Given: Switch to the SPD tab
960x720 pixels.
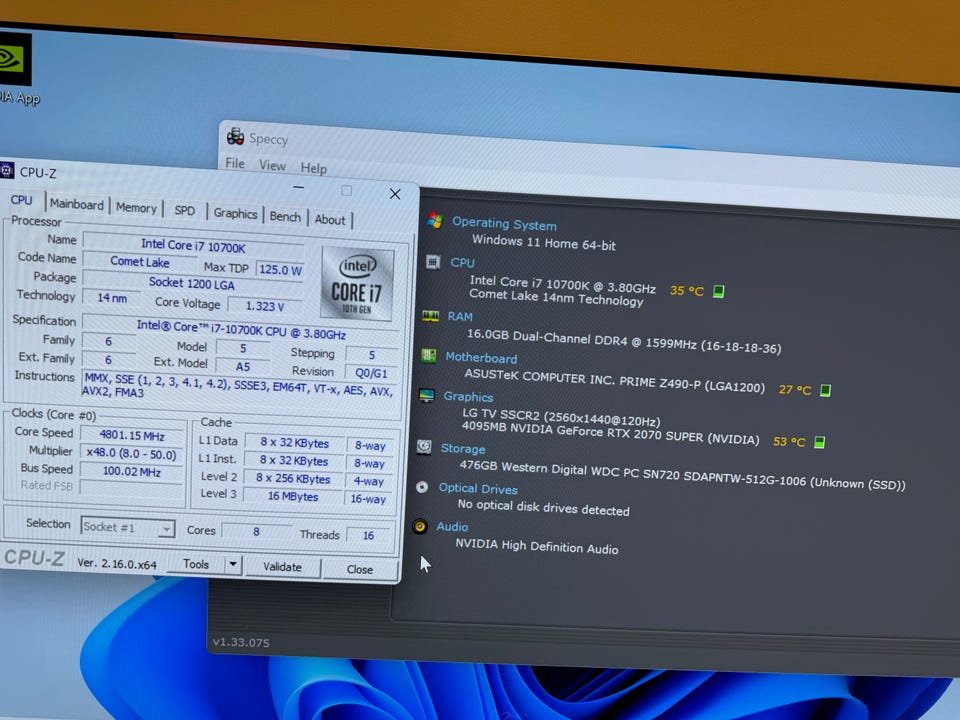Looking at the screenshot, I should pos(184,211).
